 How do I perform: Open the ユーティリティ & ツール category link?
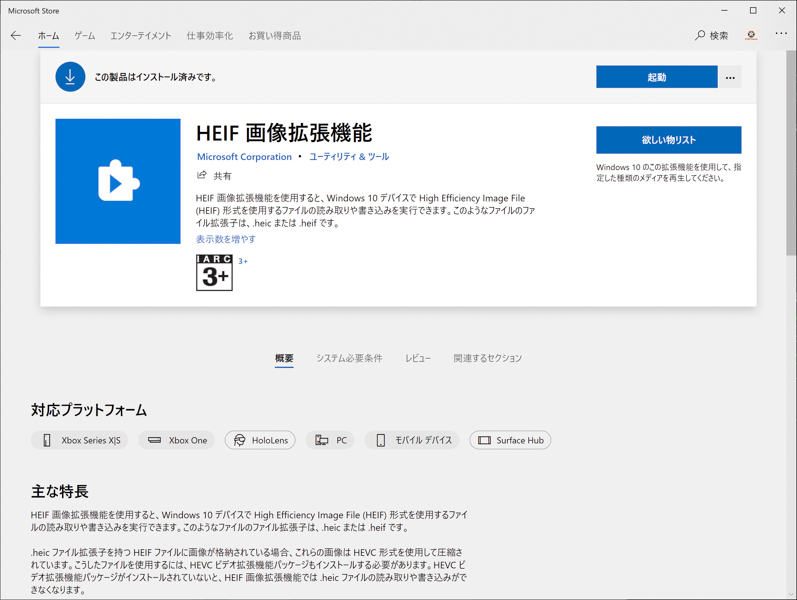(349, 157)
